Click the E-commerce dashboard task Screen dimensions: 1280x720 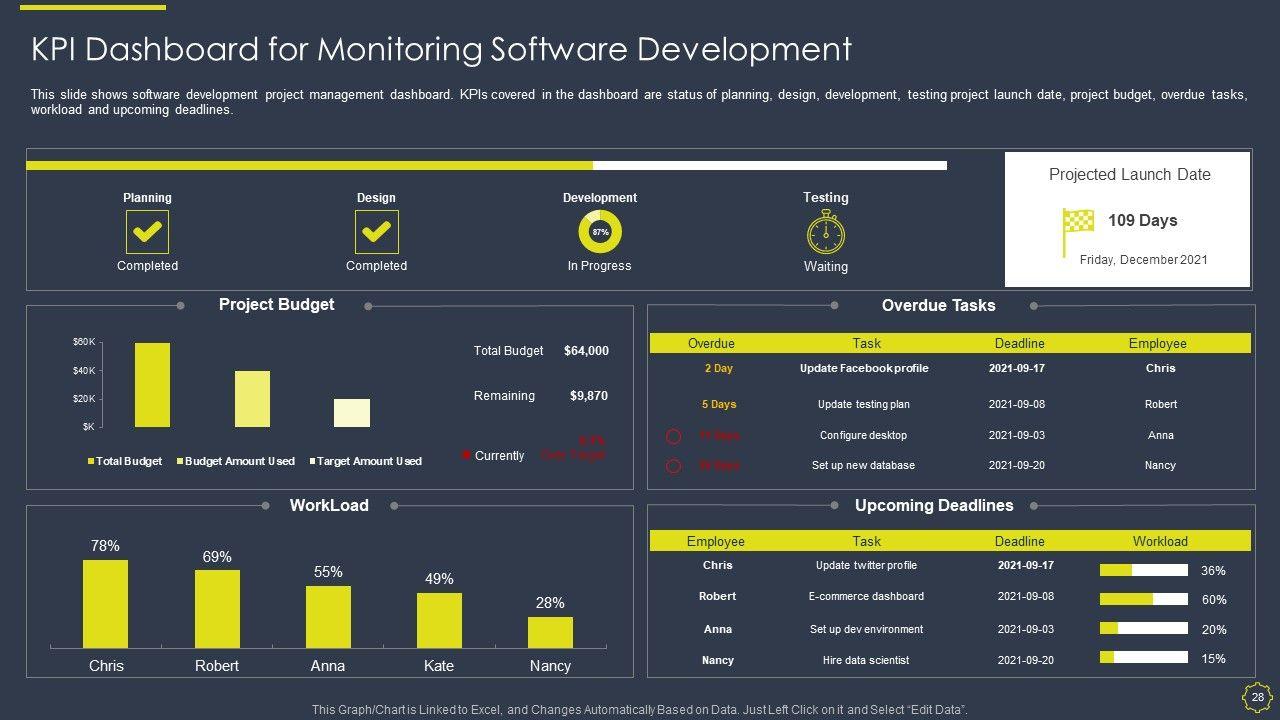coord(866,597)
